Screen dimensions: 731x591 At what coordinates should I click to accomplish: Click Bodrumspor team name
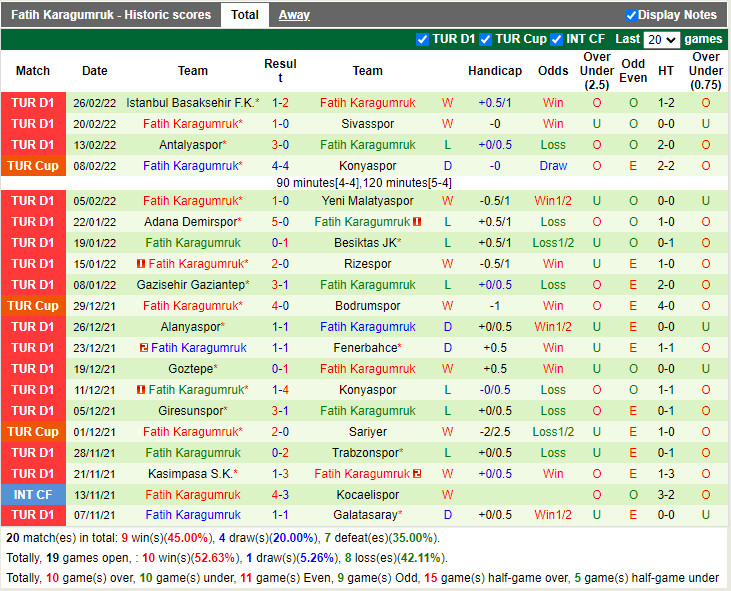367,306
